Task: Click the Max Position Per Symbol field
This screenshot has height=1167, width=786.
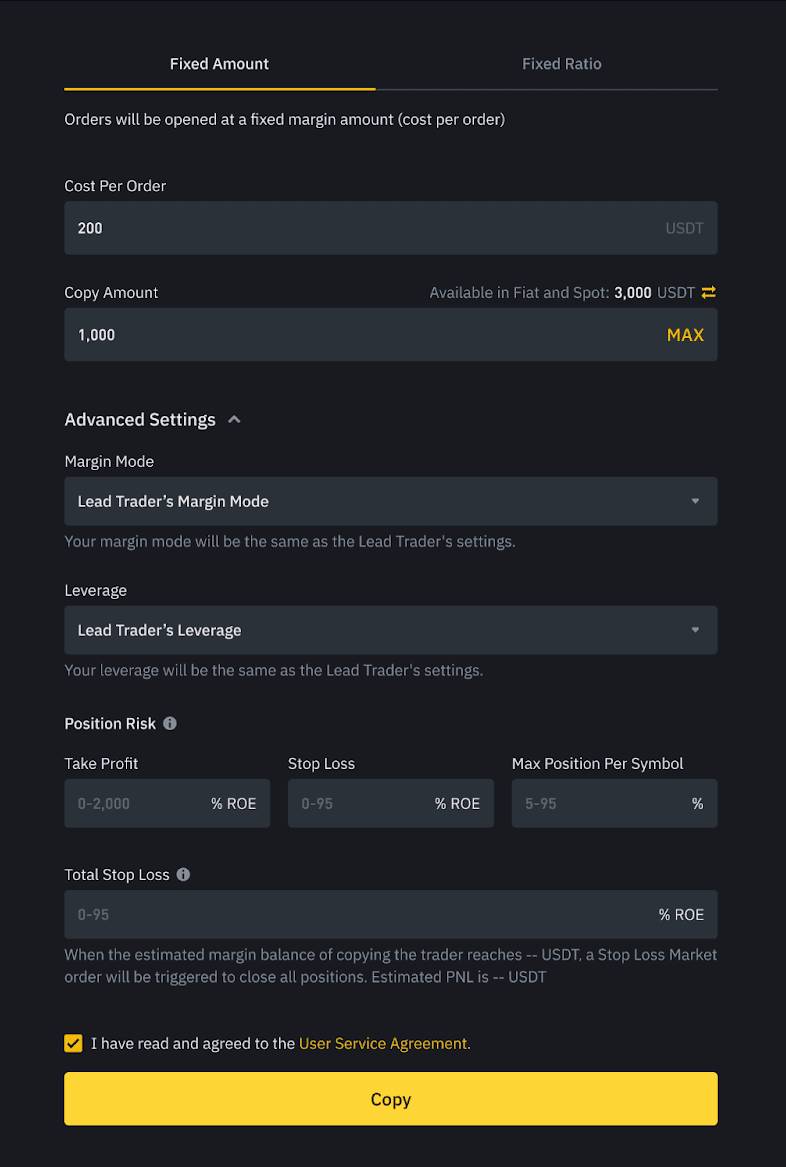Action: point(615,803)
